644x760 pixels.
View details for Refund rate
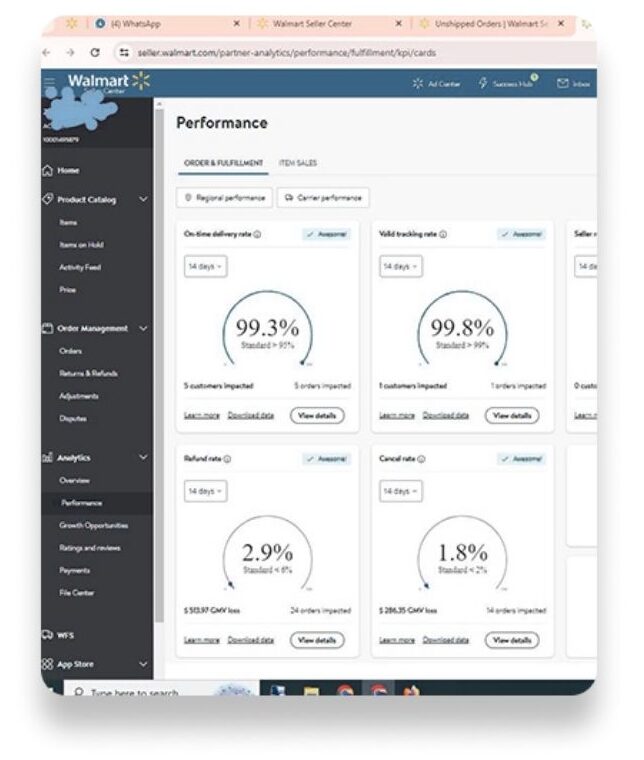point(317,640)
